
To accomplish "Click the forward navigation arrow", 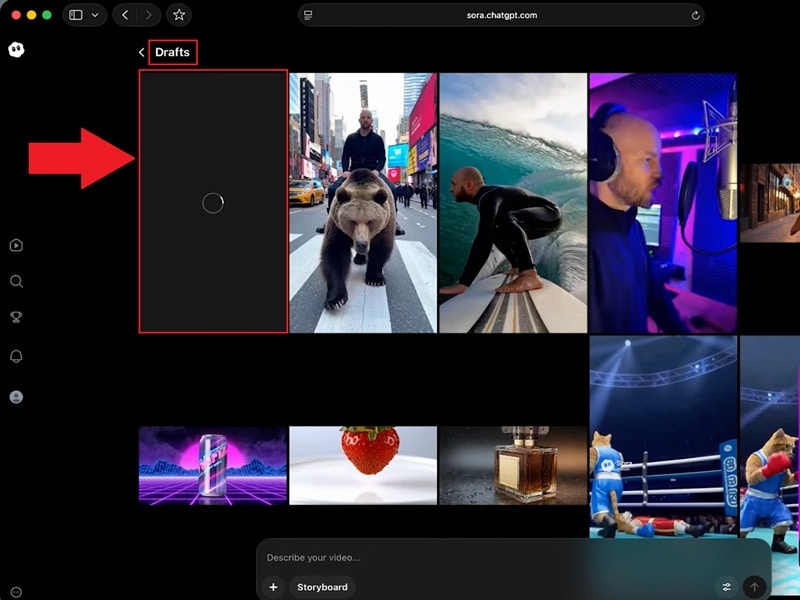I will (x=146, y=15).
